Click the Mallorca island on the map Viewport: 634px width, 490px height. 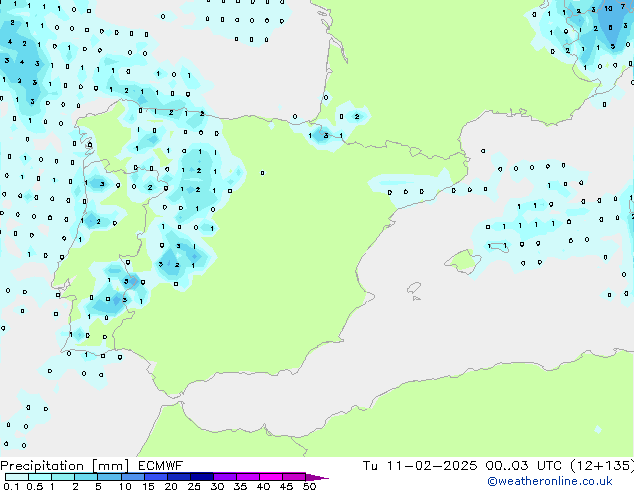[461, 262]
